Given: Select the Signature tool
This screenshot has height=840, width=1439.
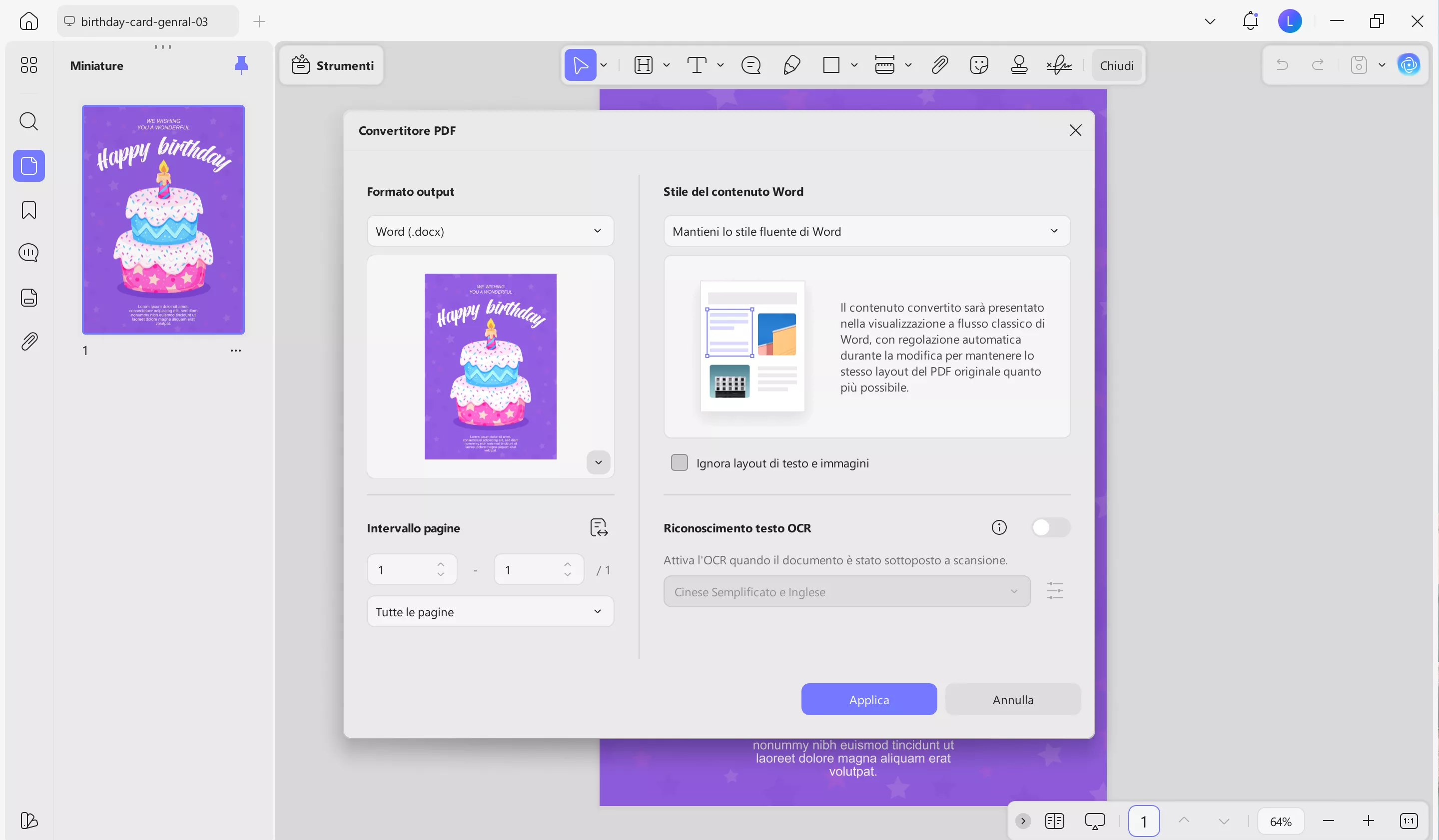Looking at the screenshot, I should click(1059, 64).
